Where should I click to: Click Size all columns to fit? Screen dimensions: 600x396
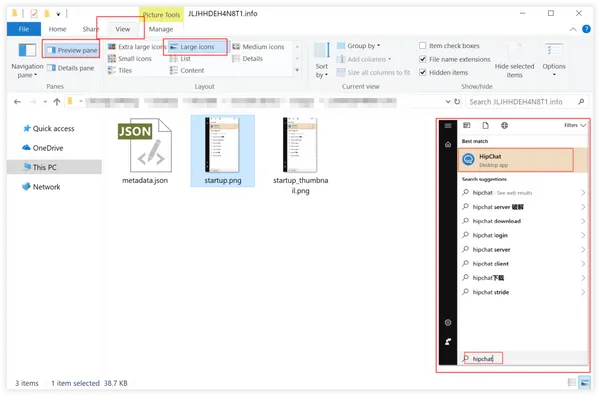coord(373,72)
